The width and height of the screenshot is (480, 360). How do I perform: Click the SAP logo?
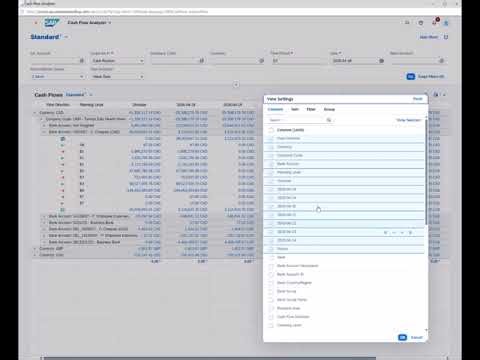pyautogui.click(x=52, y=23)
